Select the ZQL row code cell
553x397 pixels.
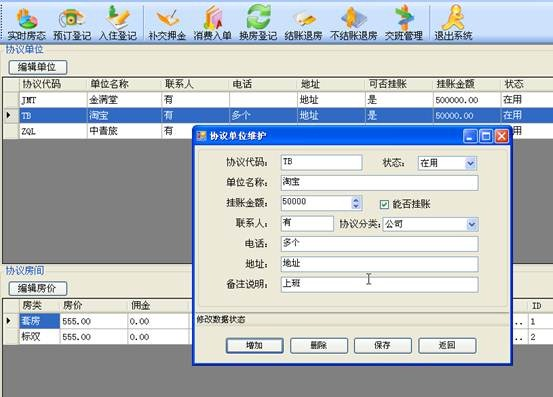click(x=53, y=131)
